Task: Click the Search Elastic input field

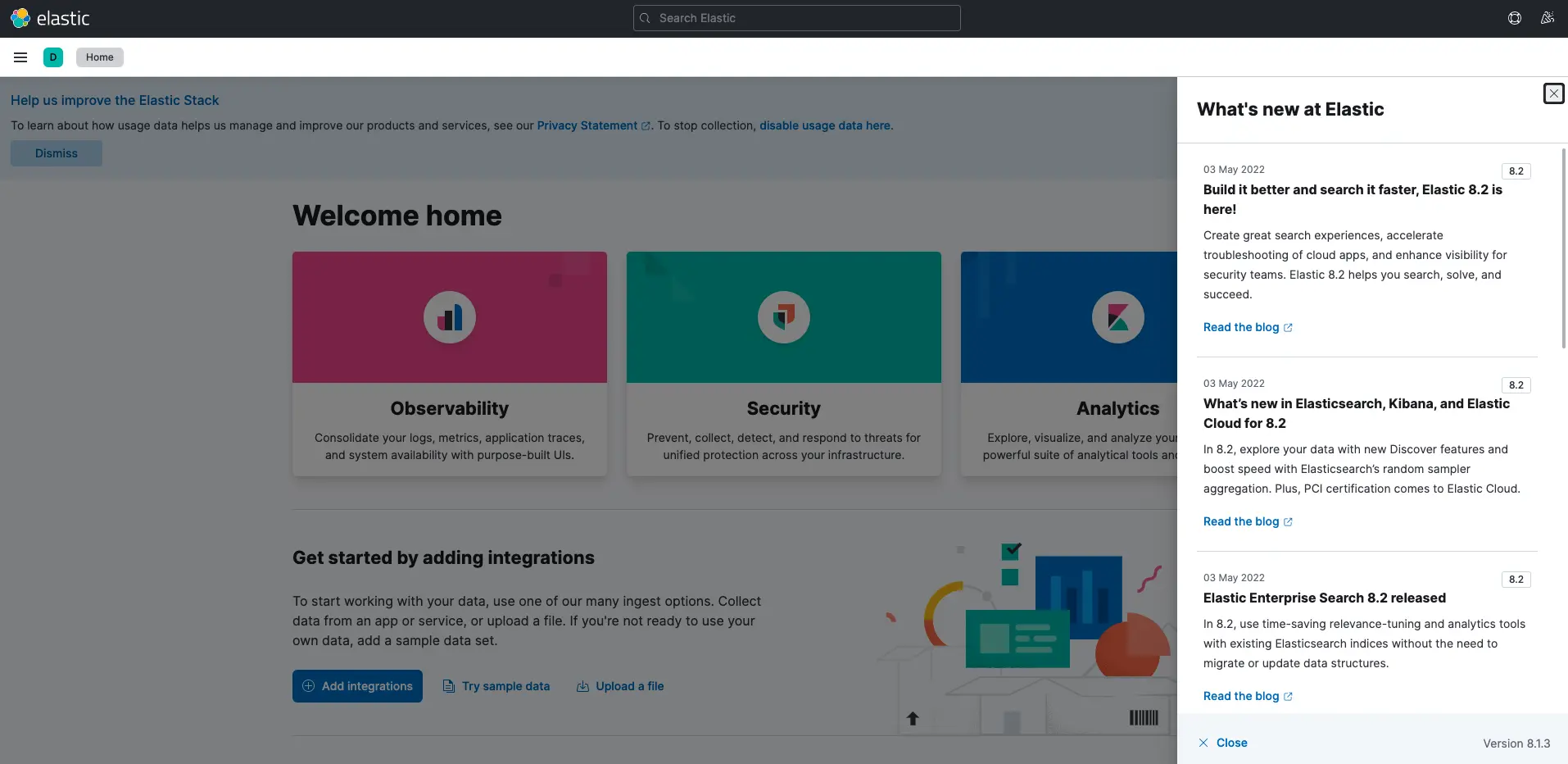Action: [x=795, y=17]
